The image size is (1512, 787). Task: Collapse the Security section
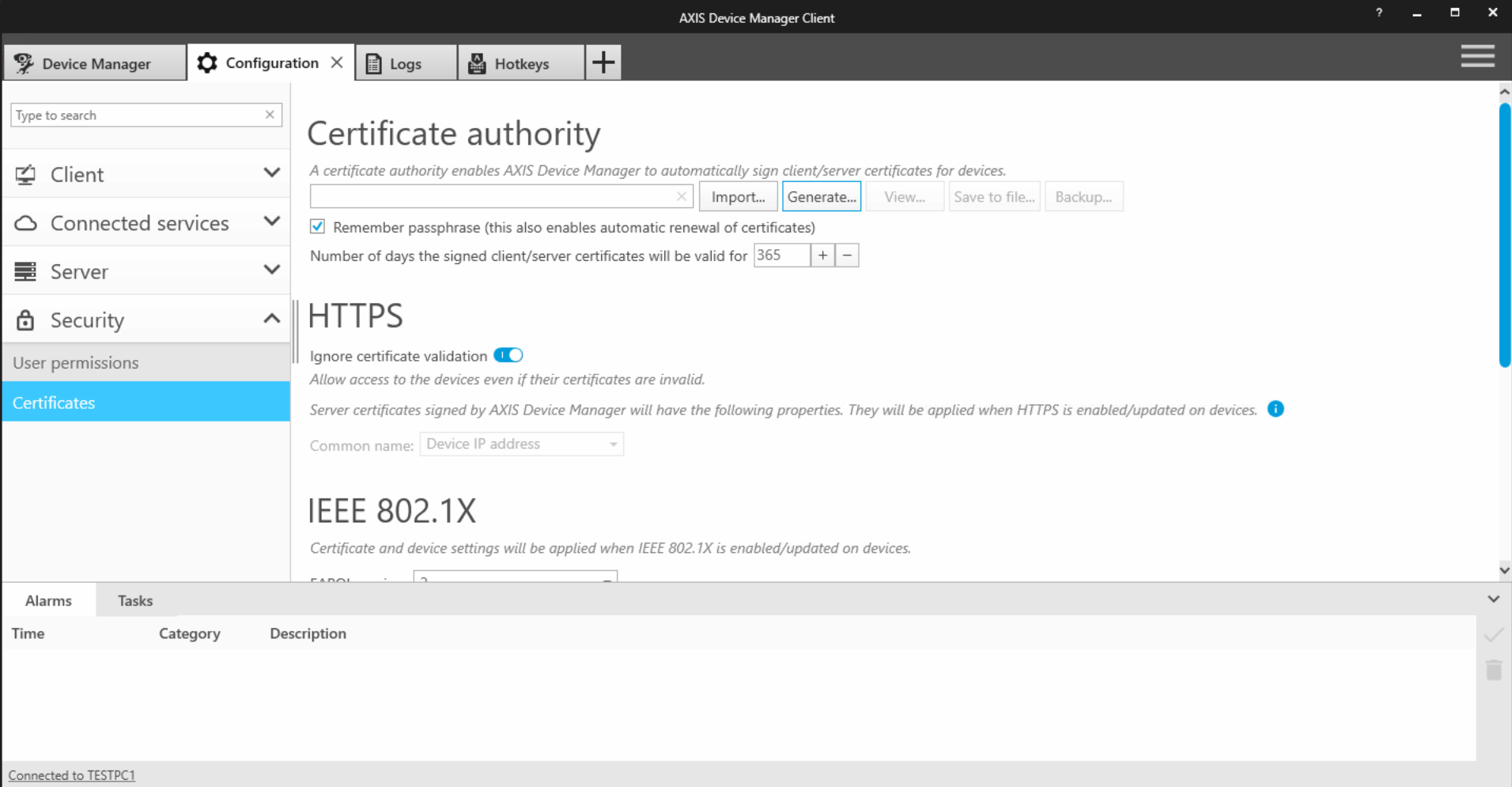271,319
